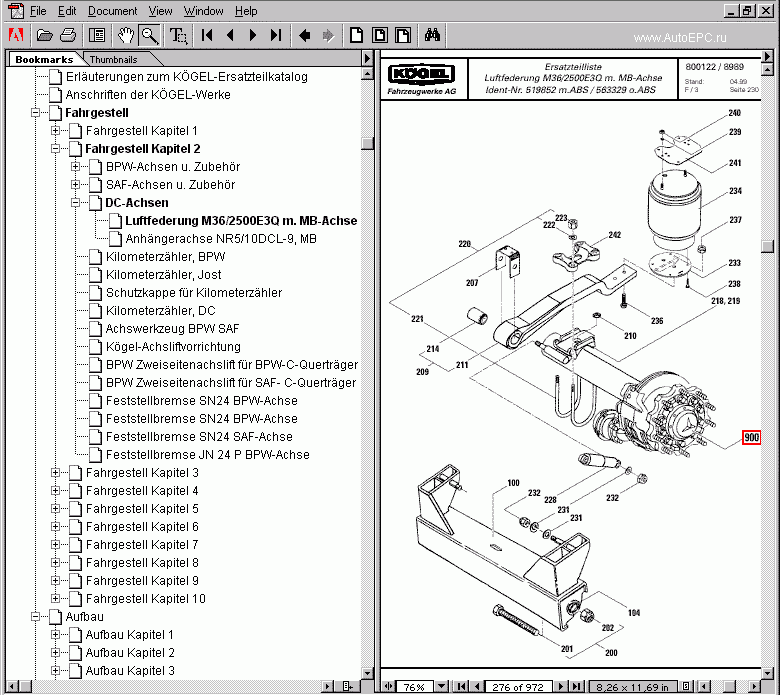The height and width of the screenshot is (695, 780).
Task: Toggle the navigation pane toolbar icon
Action: pyautogui.click(x=97, y=35)
